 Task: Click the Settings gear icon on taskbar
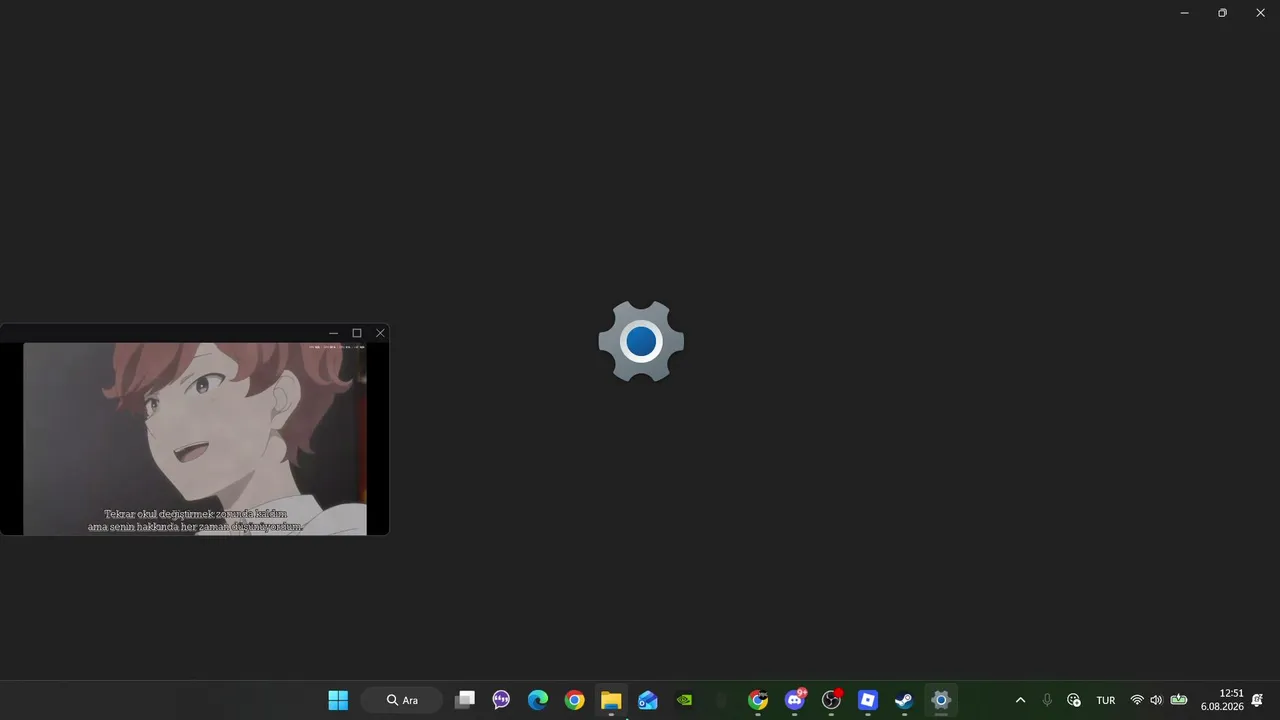click(941, 700)
